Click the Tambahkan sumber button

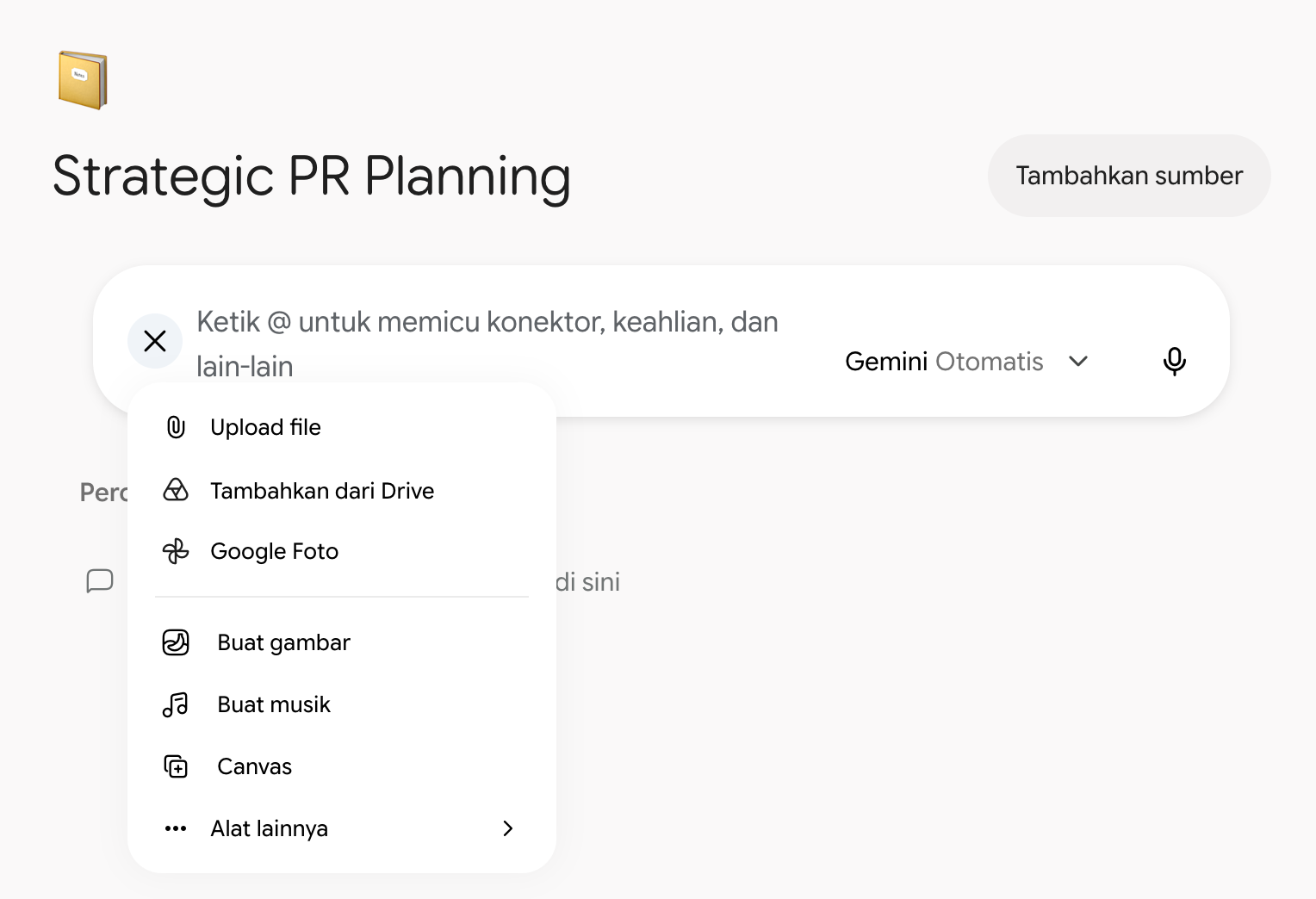(1129, 176)
